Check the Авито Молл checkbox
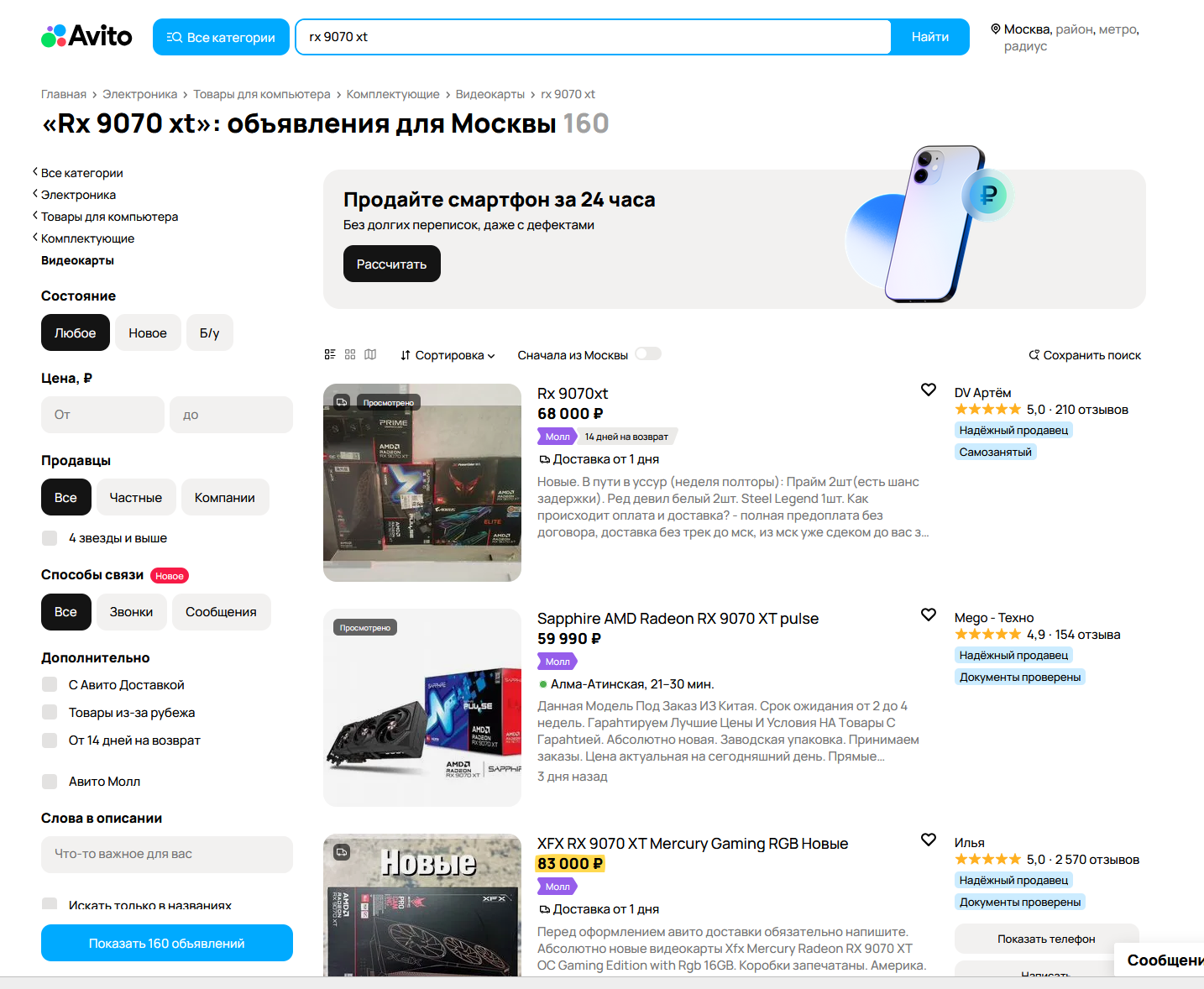Screen dimensions: 1204x989 tap(50, 782)
